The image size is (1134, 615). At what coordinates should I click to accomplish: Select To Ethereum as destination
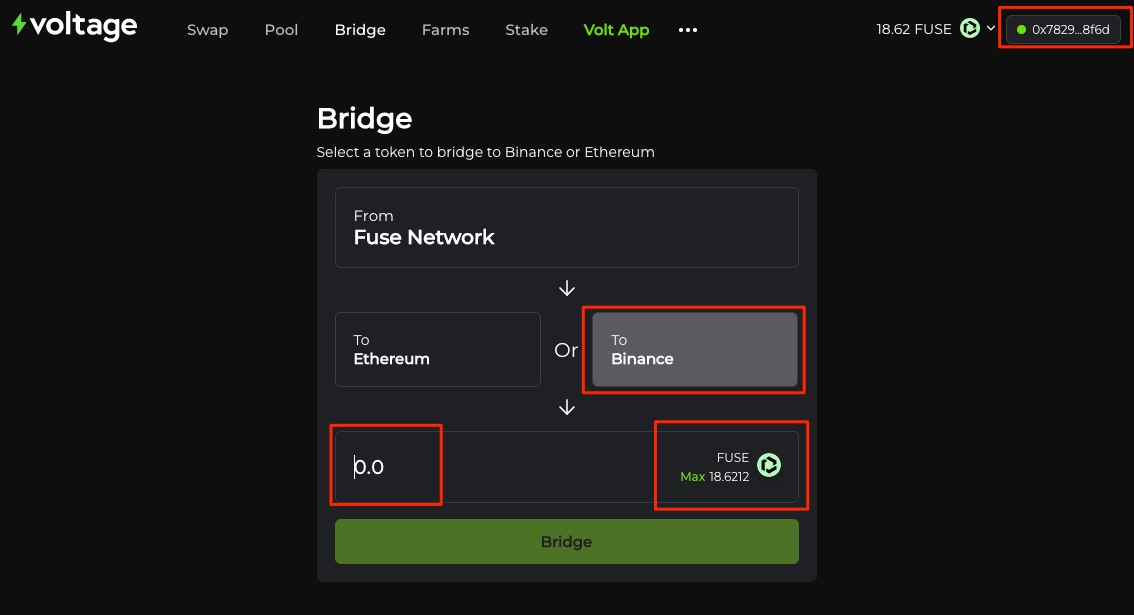coord(437,349)
